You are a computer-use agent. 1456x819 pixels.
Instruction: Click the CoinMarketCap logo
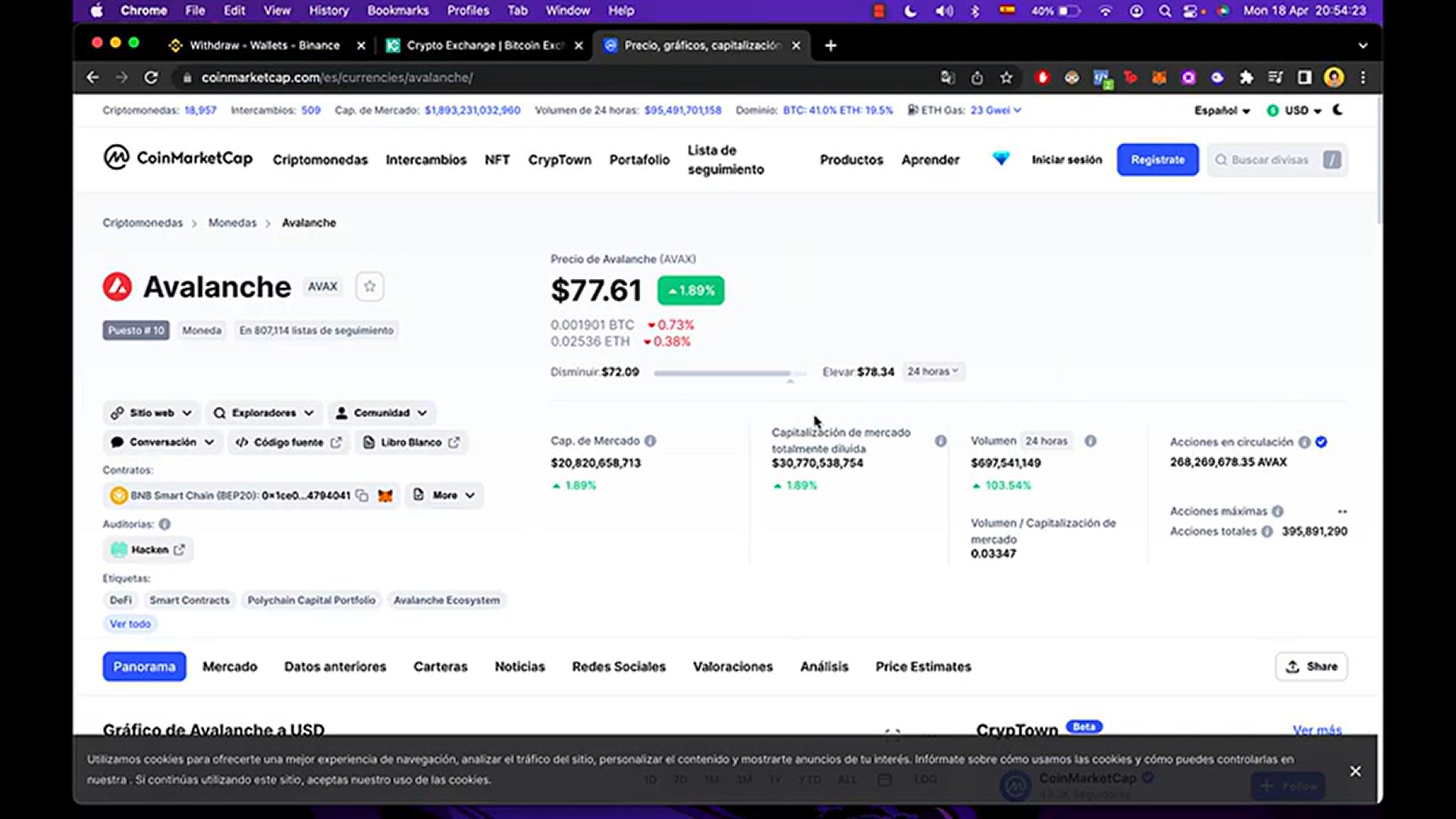[177, 158]
